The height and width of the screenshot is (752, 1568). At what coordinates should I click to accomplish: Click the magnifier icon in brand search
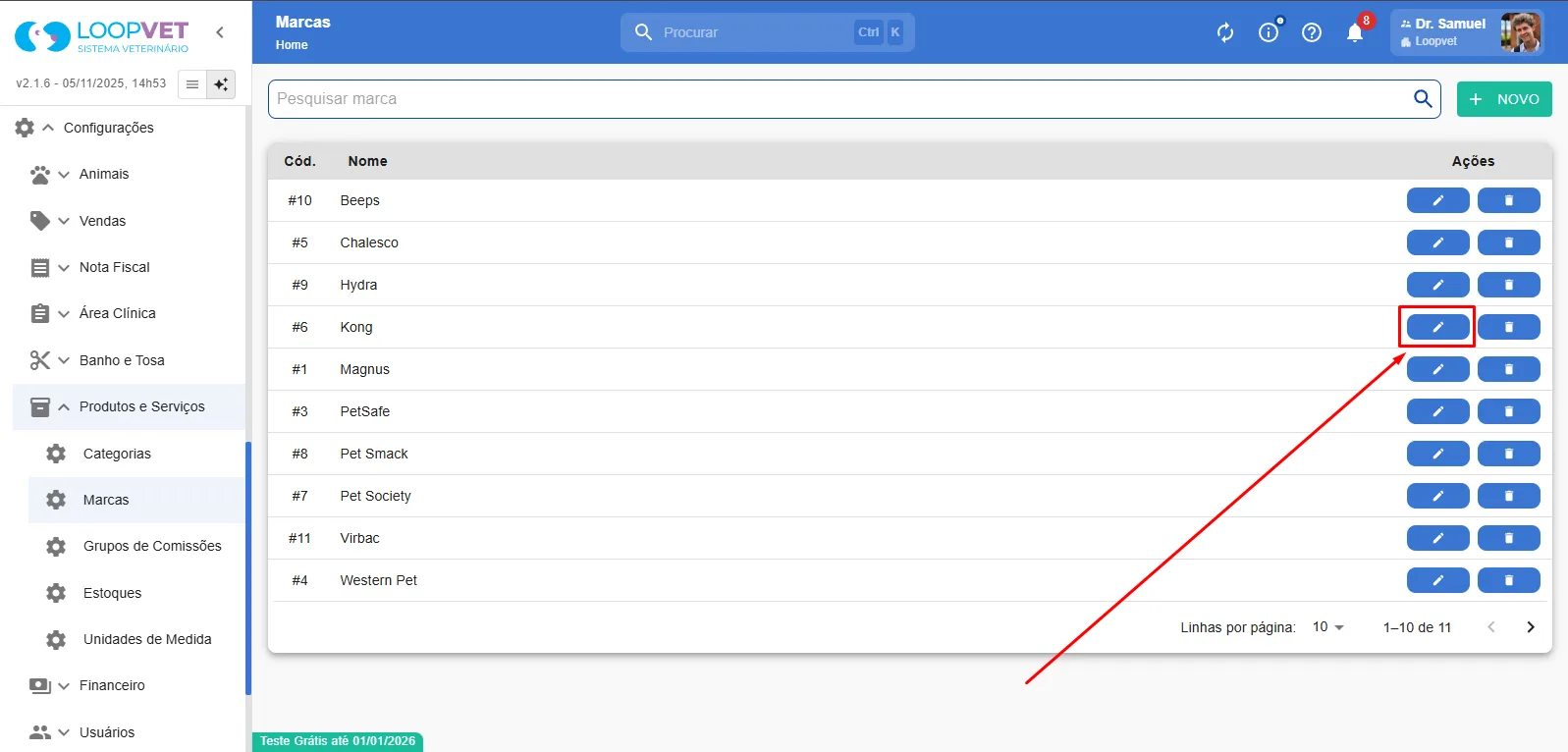click(x=1423, y=98)
